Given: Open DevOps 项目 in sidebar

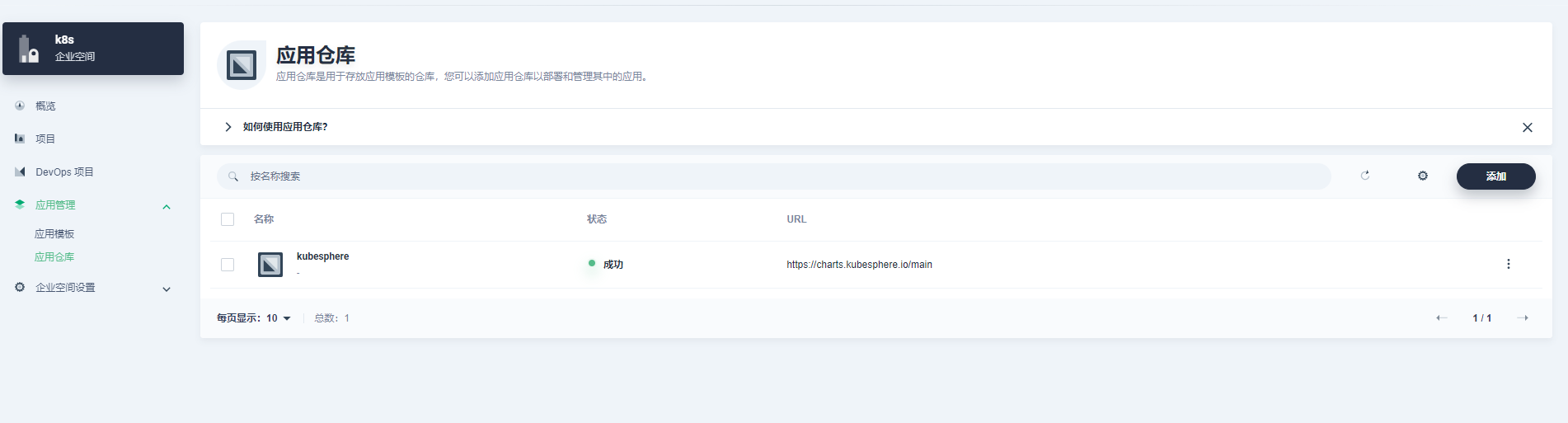Looking at the screenshot, I should click(x=64, y=172).
